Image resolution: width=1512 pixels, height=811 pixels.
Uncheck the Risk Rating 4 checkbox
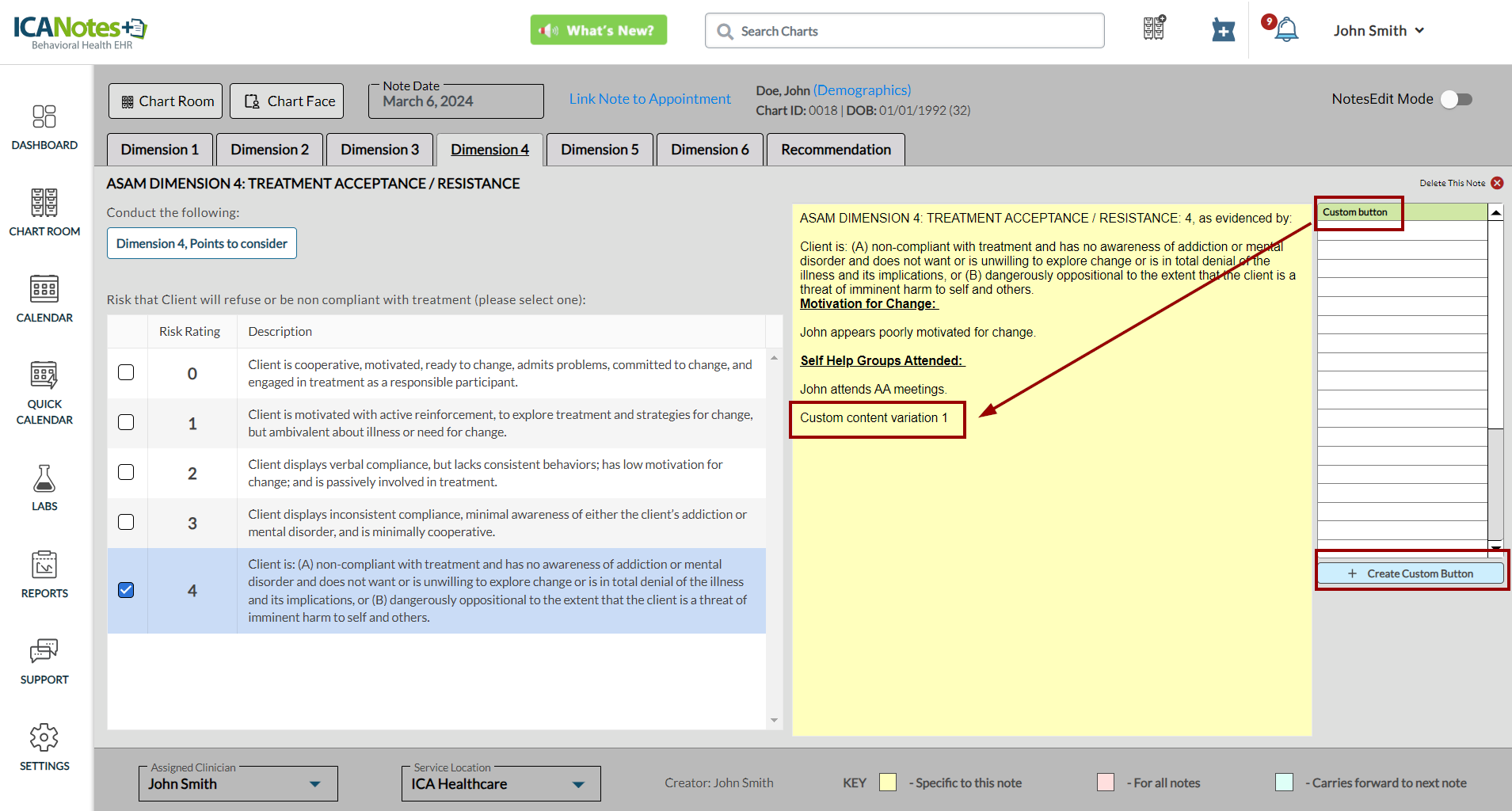coord(126,590)
